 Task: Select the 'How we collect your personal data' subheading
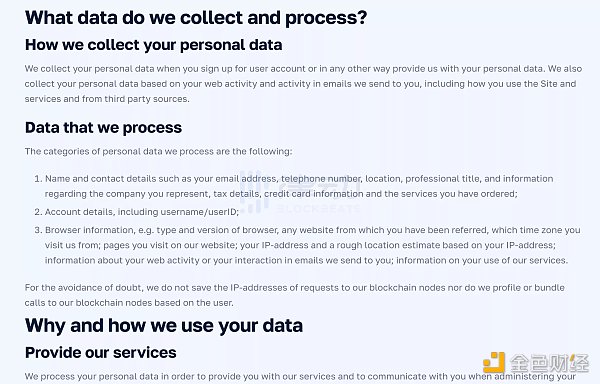coord(153,45)
